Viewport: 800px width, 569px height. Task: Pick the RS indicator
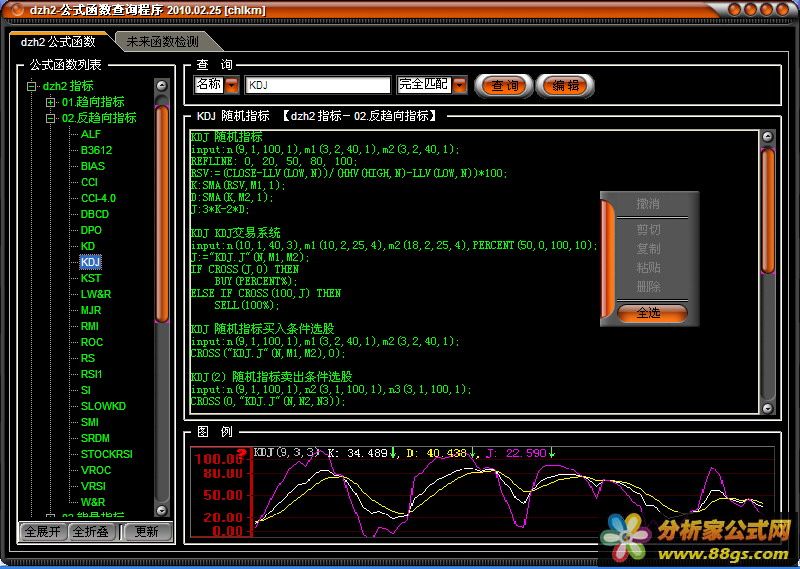88,358
